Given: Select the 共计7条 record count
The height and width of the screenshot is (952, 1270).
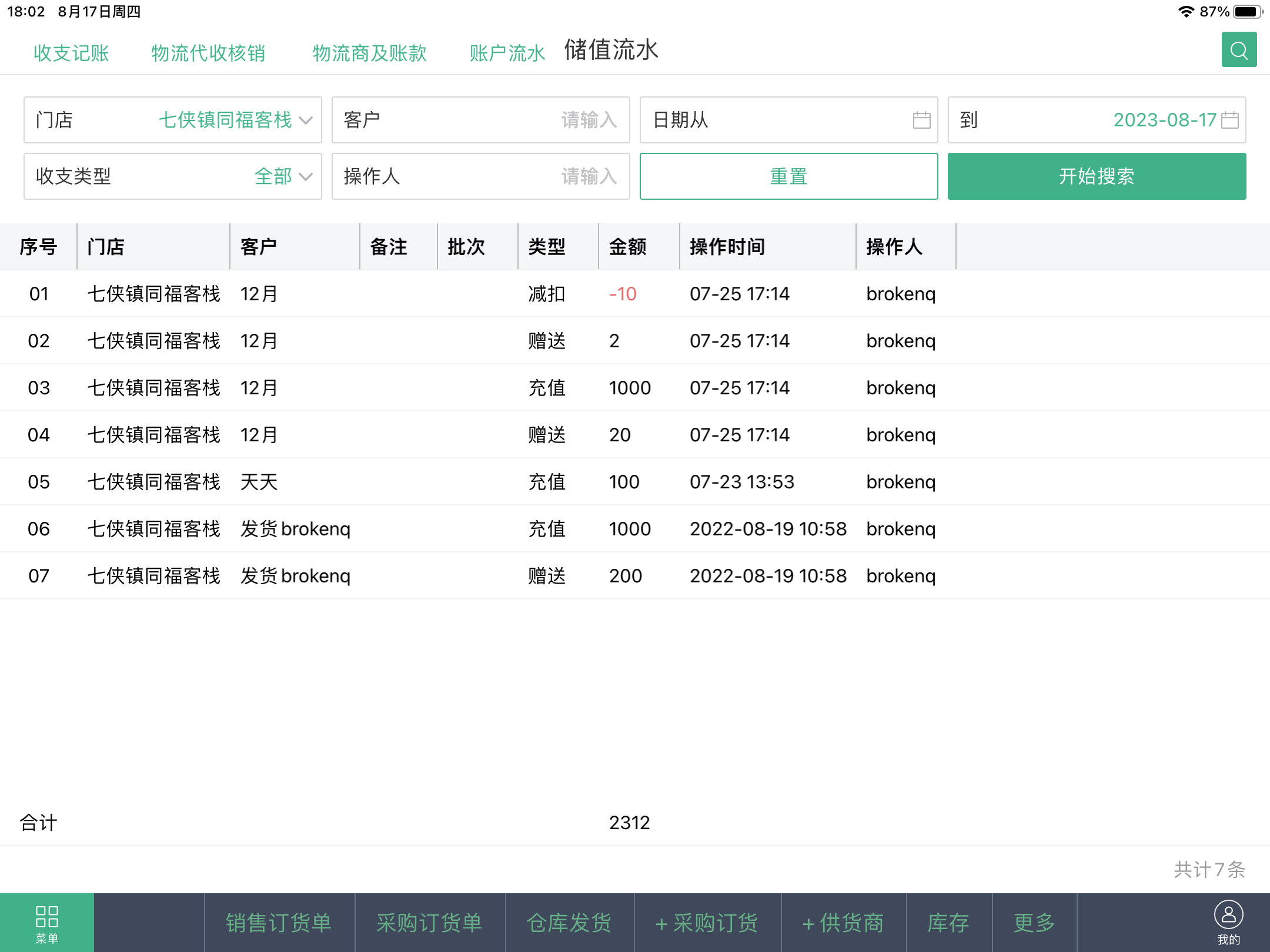Looking at the screenshot, I should pos(1209,870).
